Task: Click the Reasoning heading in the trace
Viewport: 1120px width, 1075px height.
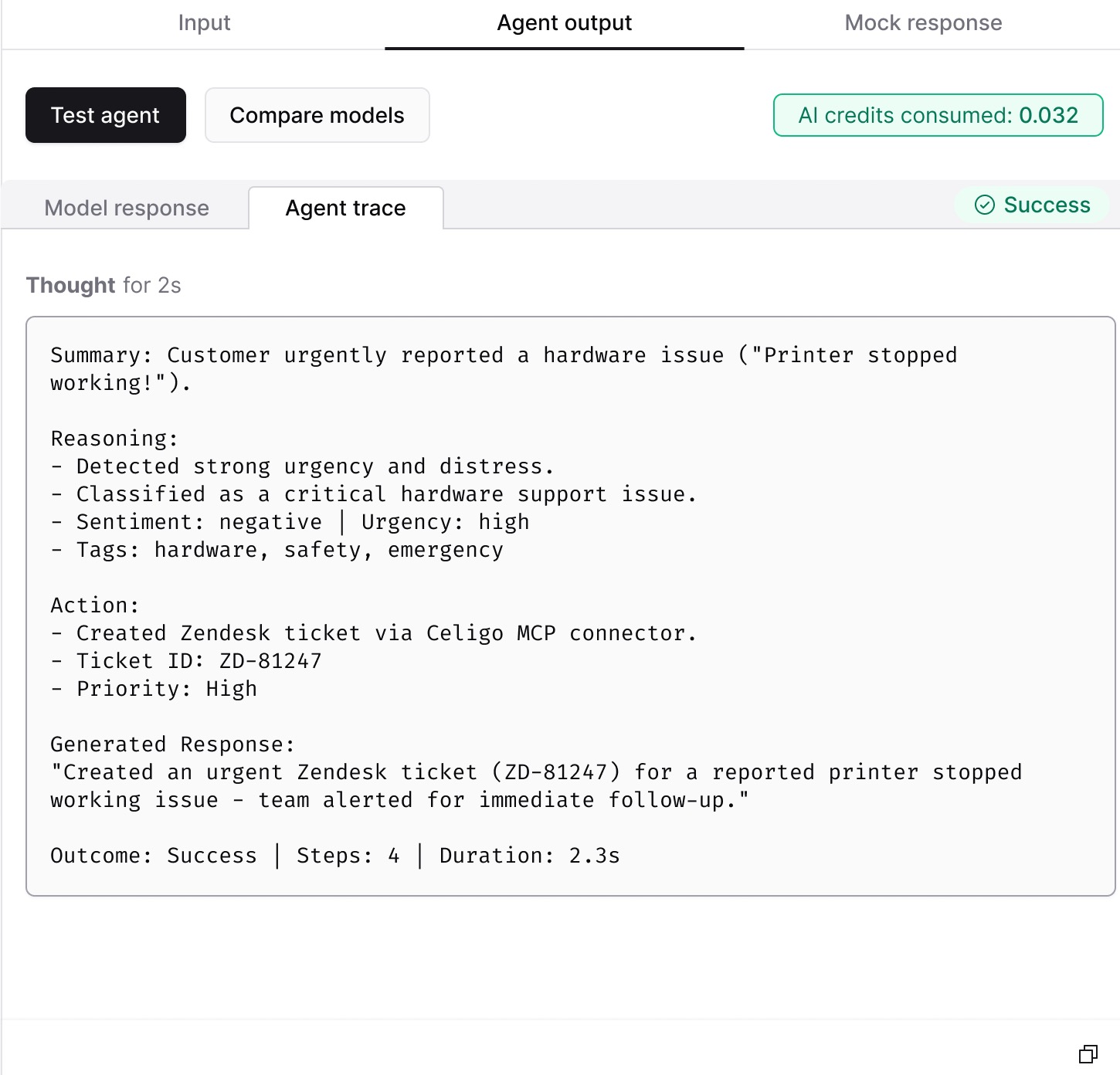Action: (114, 439)
